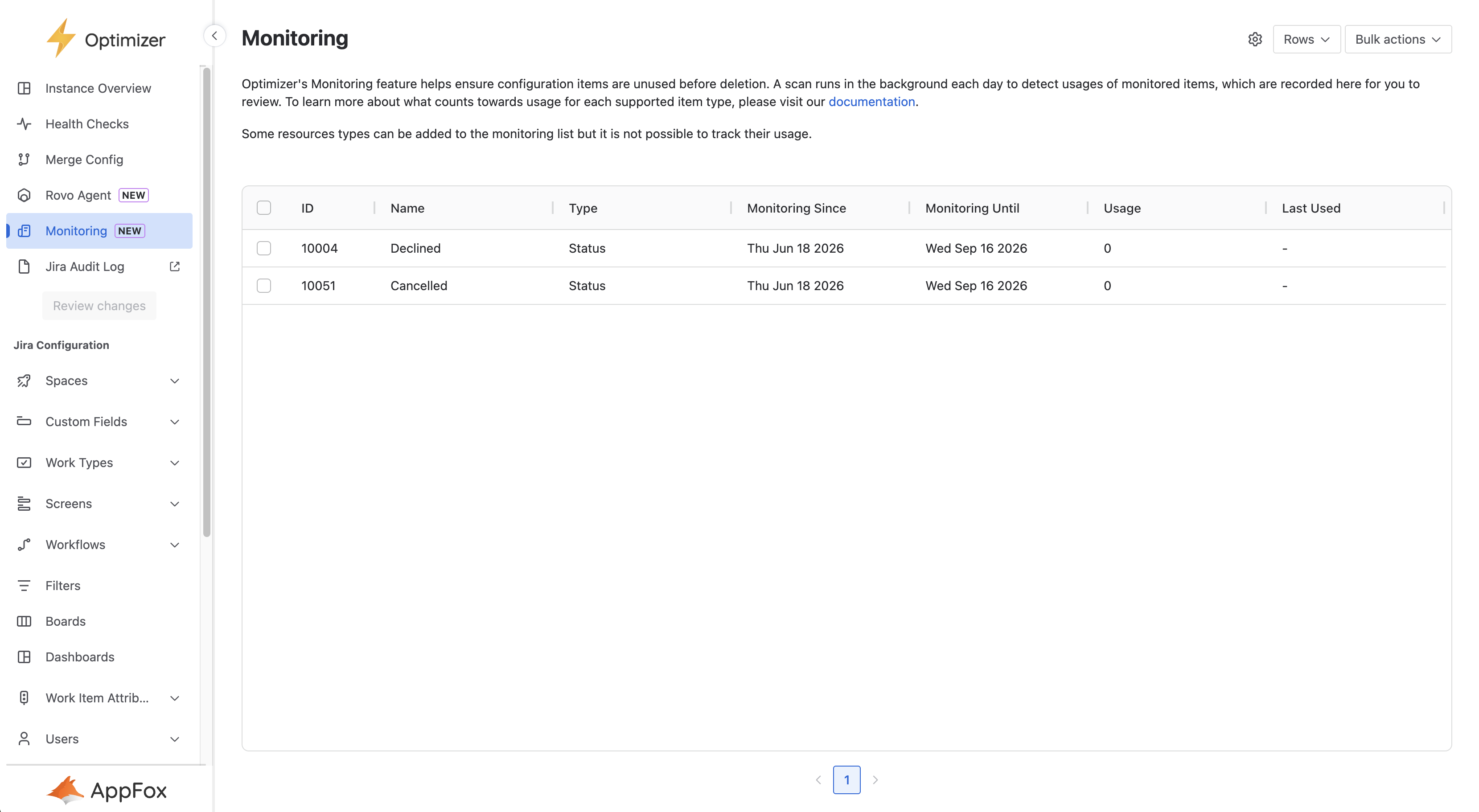The height and width of the screenshot is (812, 1479).
Task: Click the ID cell 10051
Action: point(318,285)
